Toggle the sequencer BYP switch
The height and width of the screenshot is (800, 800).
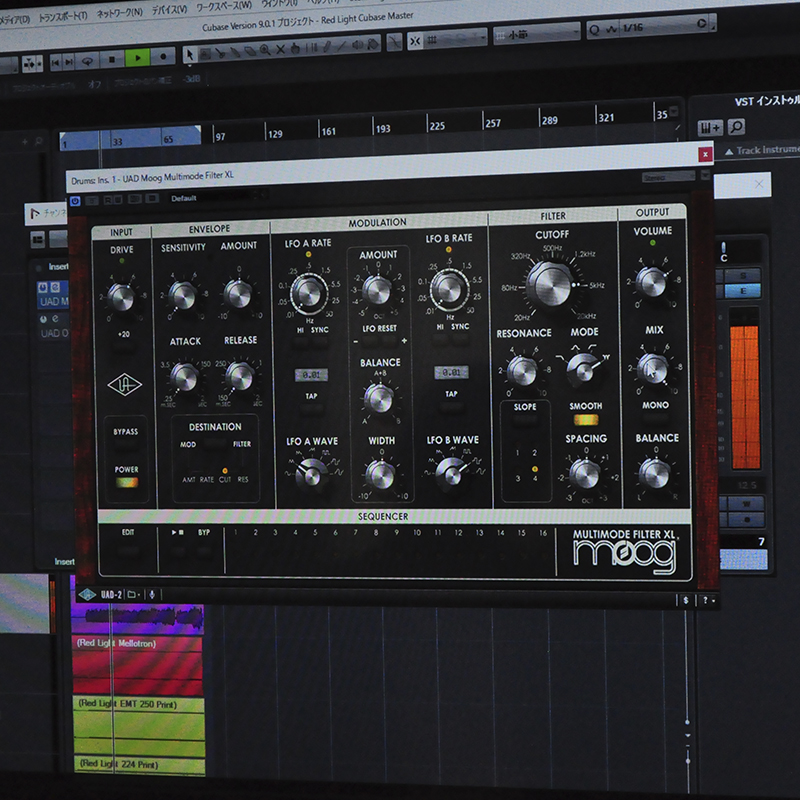tap(204, 550)
